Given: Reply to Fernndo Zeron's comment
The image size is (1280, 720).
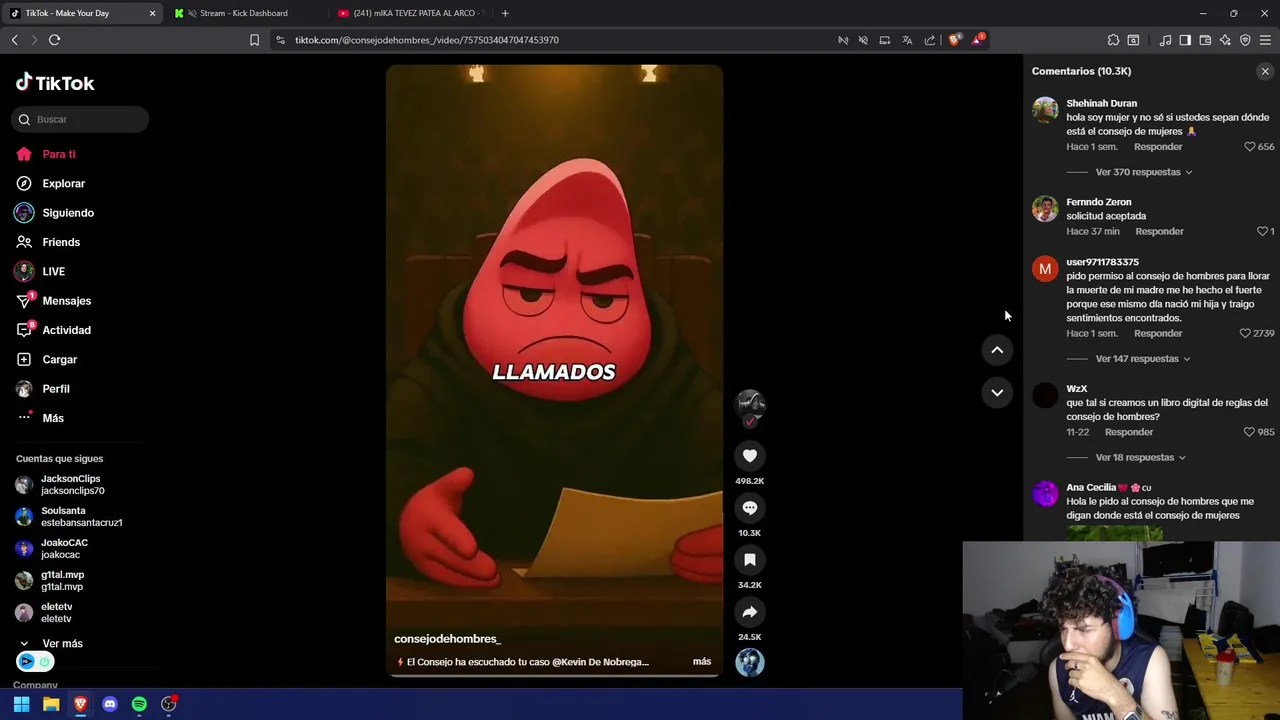Looking at the screenshot, I should tap(1159, 231).
